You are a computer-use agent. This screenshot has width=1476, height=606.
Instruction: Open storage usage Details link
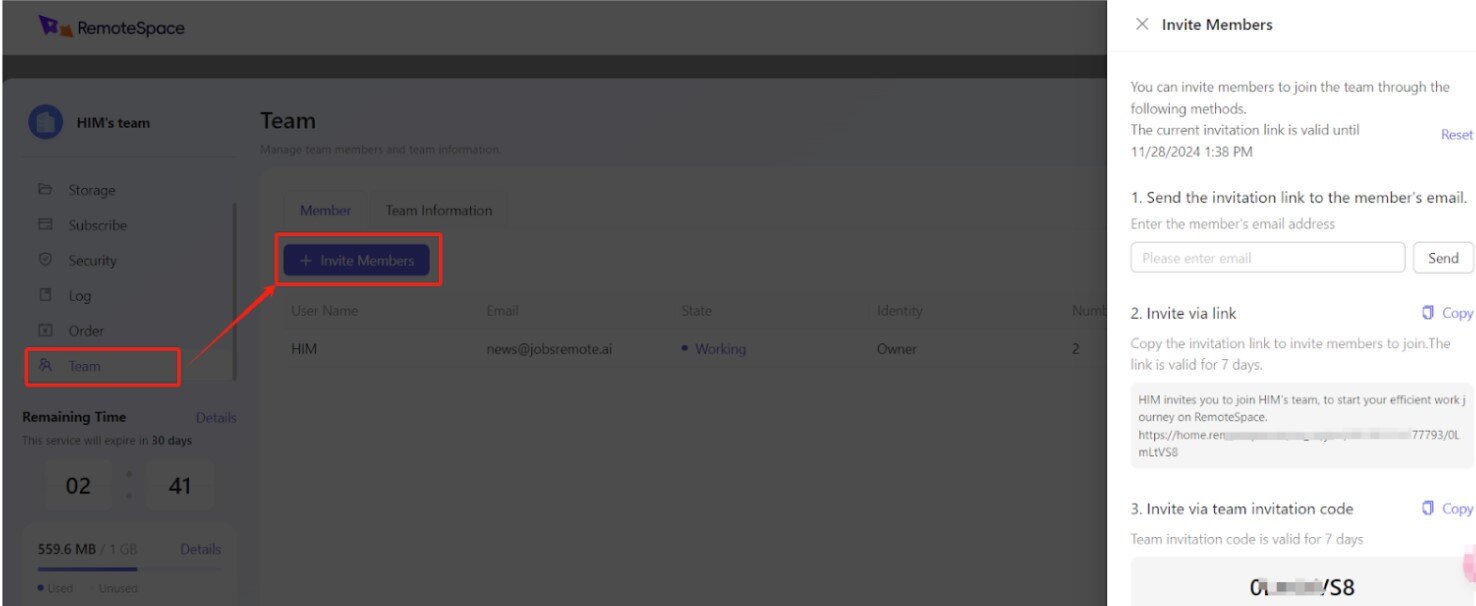coord(200,549)
